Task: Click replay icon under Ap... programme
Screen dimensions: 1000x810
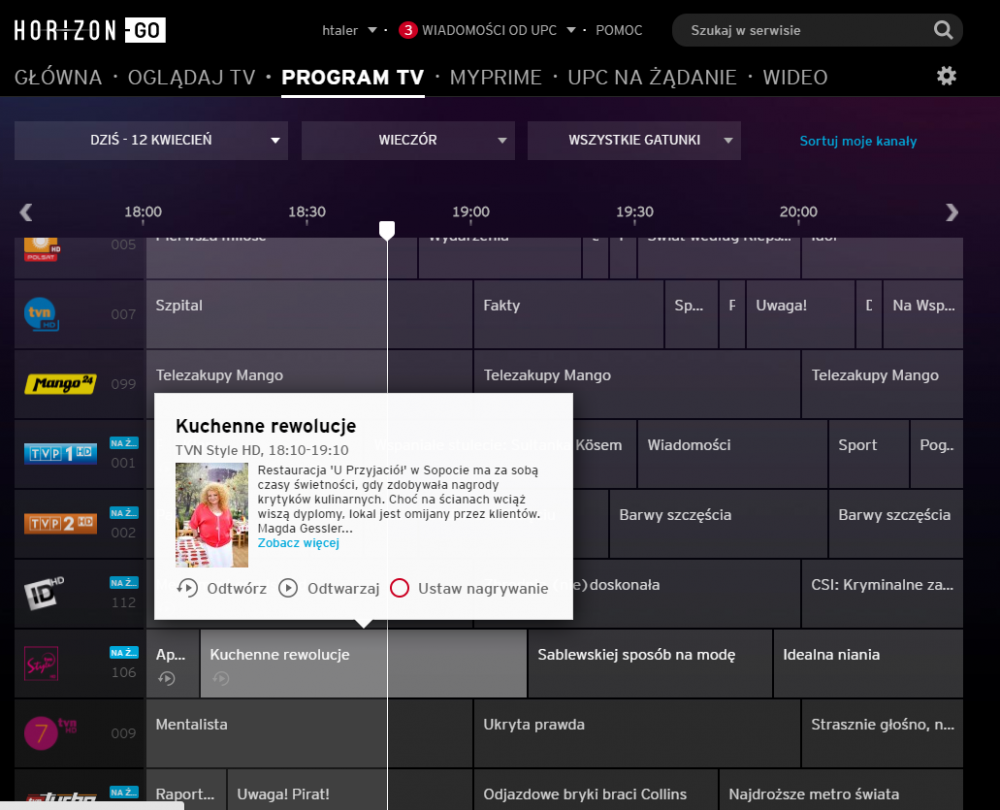Action: (x=166, y=678)
